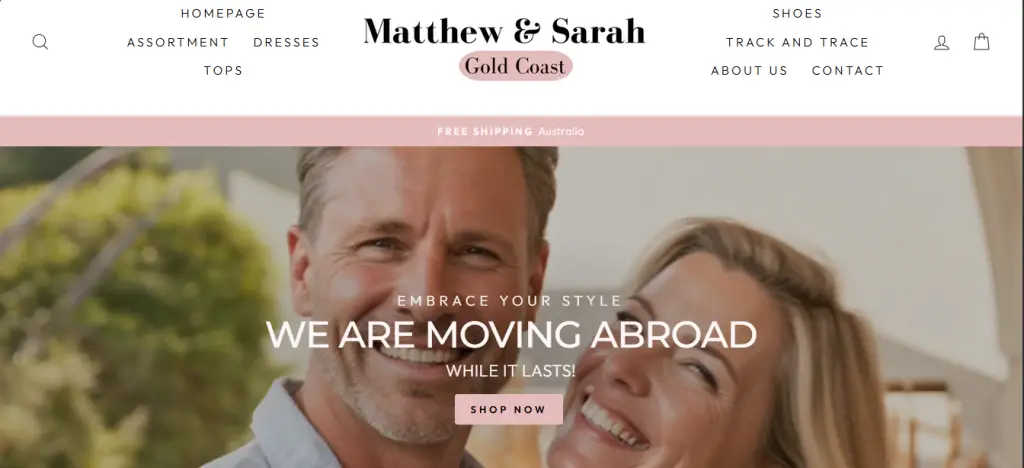Click the Matthew & Sarah logo
Screen dimensions: 1024x468
(504, 31)
